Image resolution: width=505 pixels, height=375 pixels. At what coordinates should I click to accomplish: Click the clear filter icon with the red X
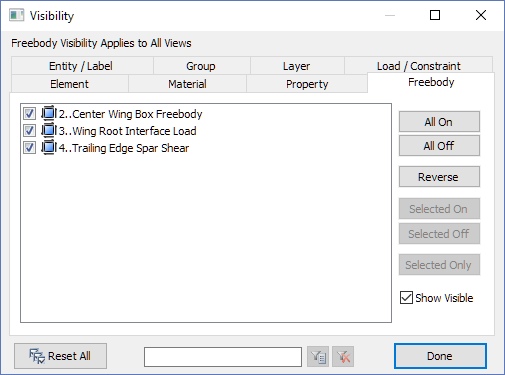point(343,357)
